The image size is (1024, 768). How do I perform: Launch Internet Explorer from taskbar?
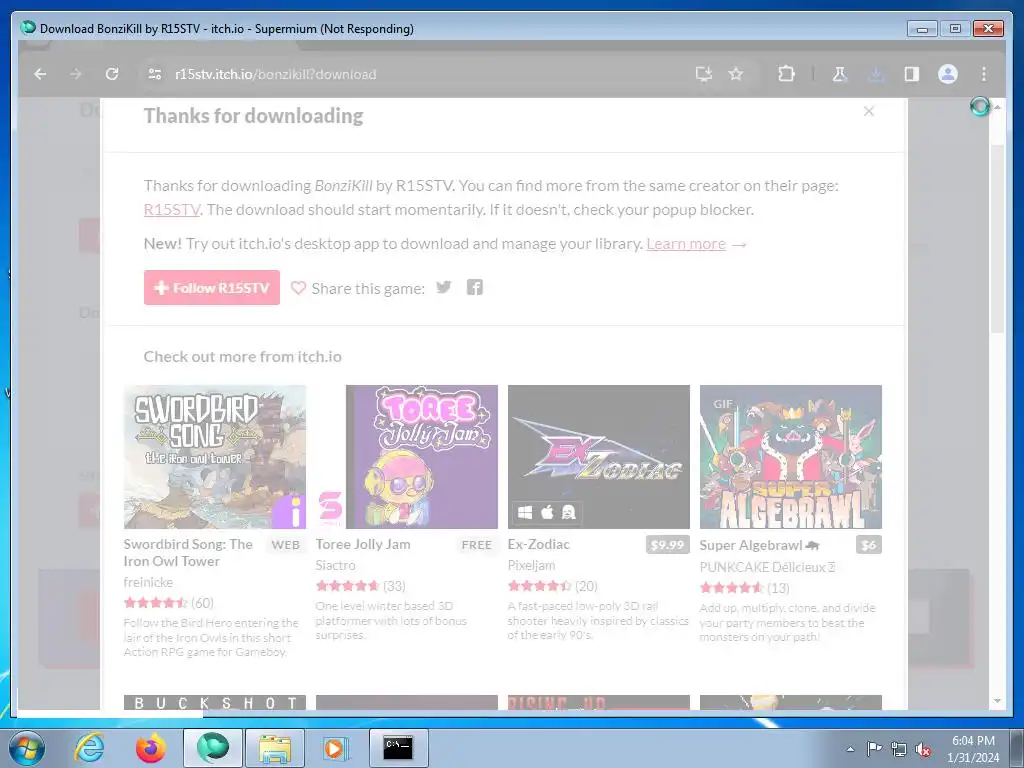(89, 748)
